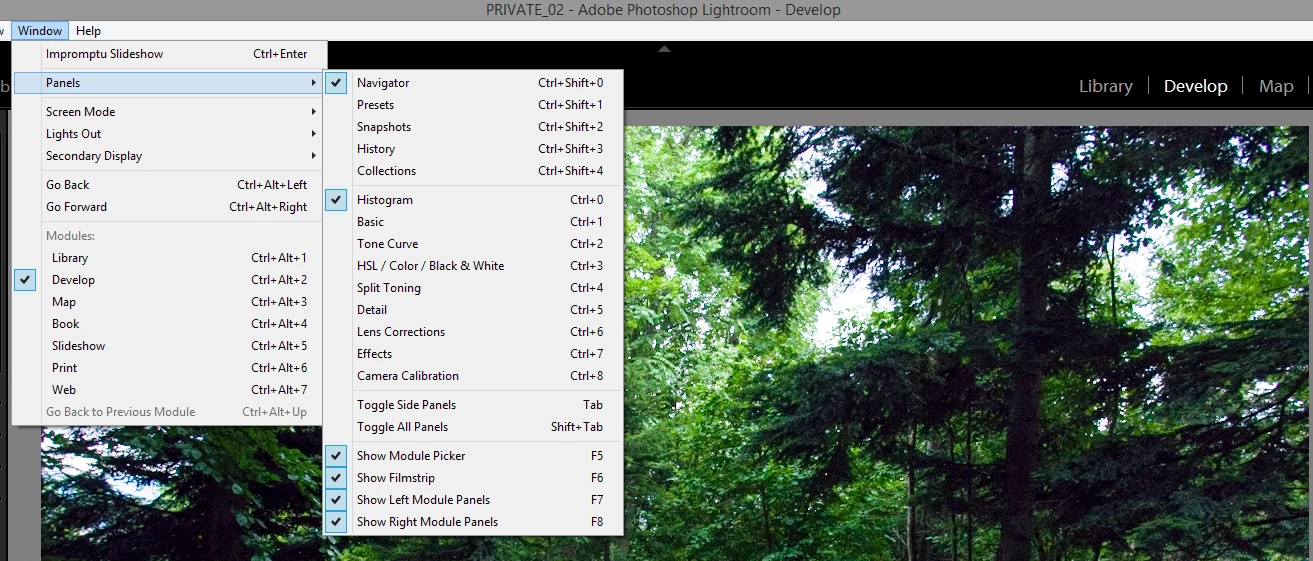
Task: Start Impromptu Slideshow from menu
Action: tap(168, 54)
